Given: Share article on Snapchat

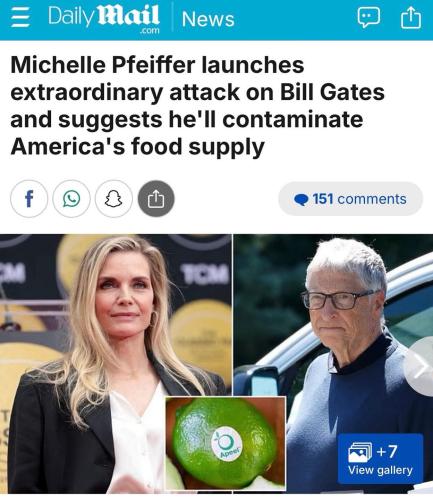Looking at the screenshot, I should pos(114,199).
